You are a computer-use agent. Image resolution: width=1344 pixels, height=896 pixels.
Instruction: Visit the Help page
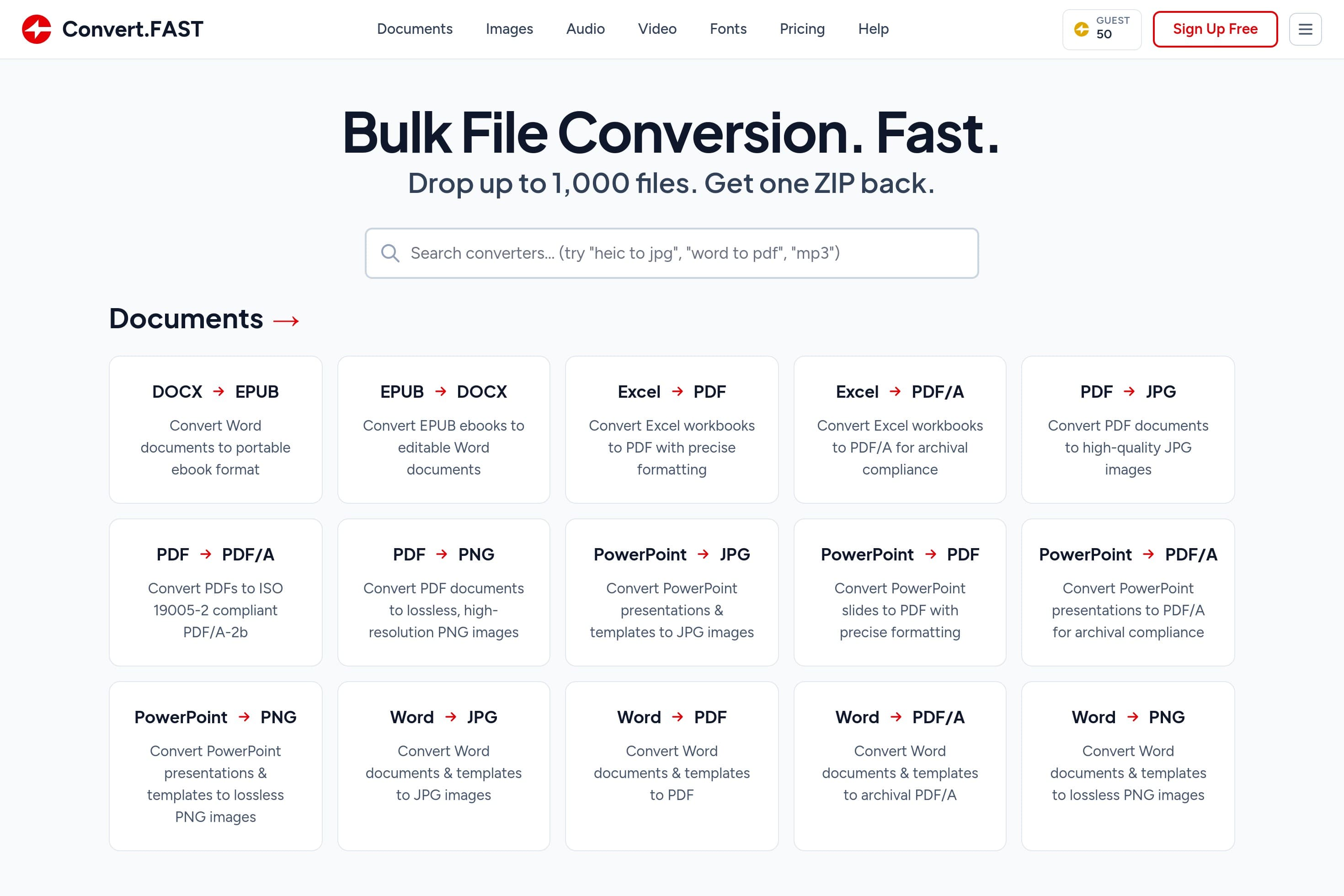[x=873, y=29]
